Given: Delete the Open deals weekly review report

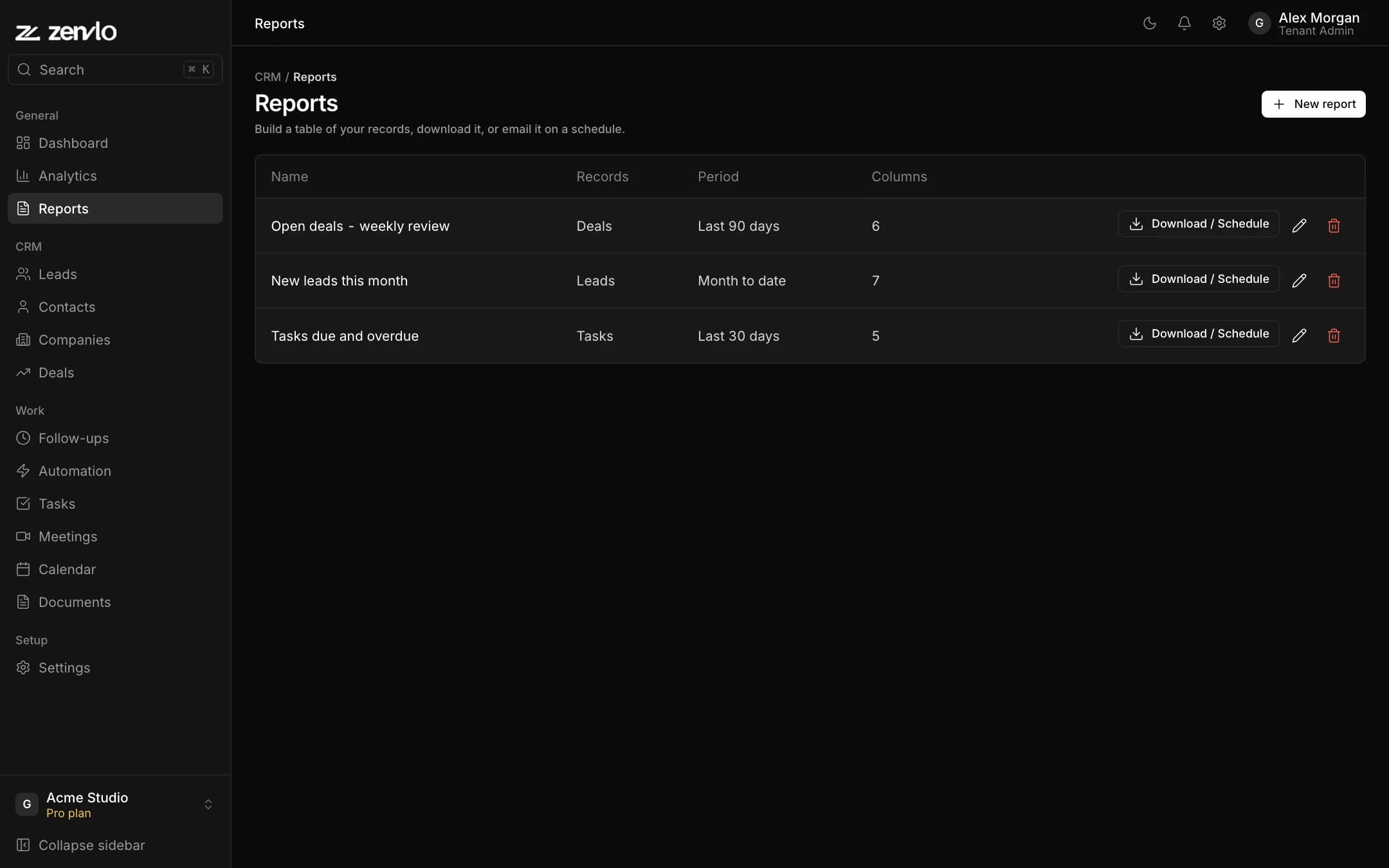Looking at the screenshot, I should [x=1334, y=225].
